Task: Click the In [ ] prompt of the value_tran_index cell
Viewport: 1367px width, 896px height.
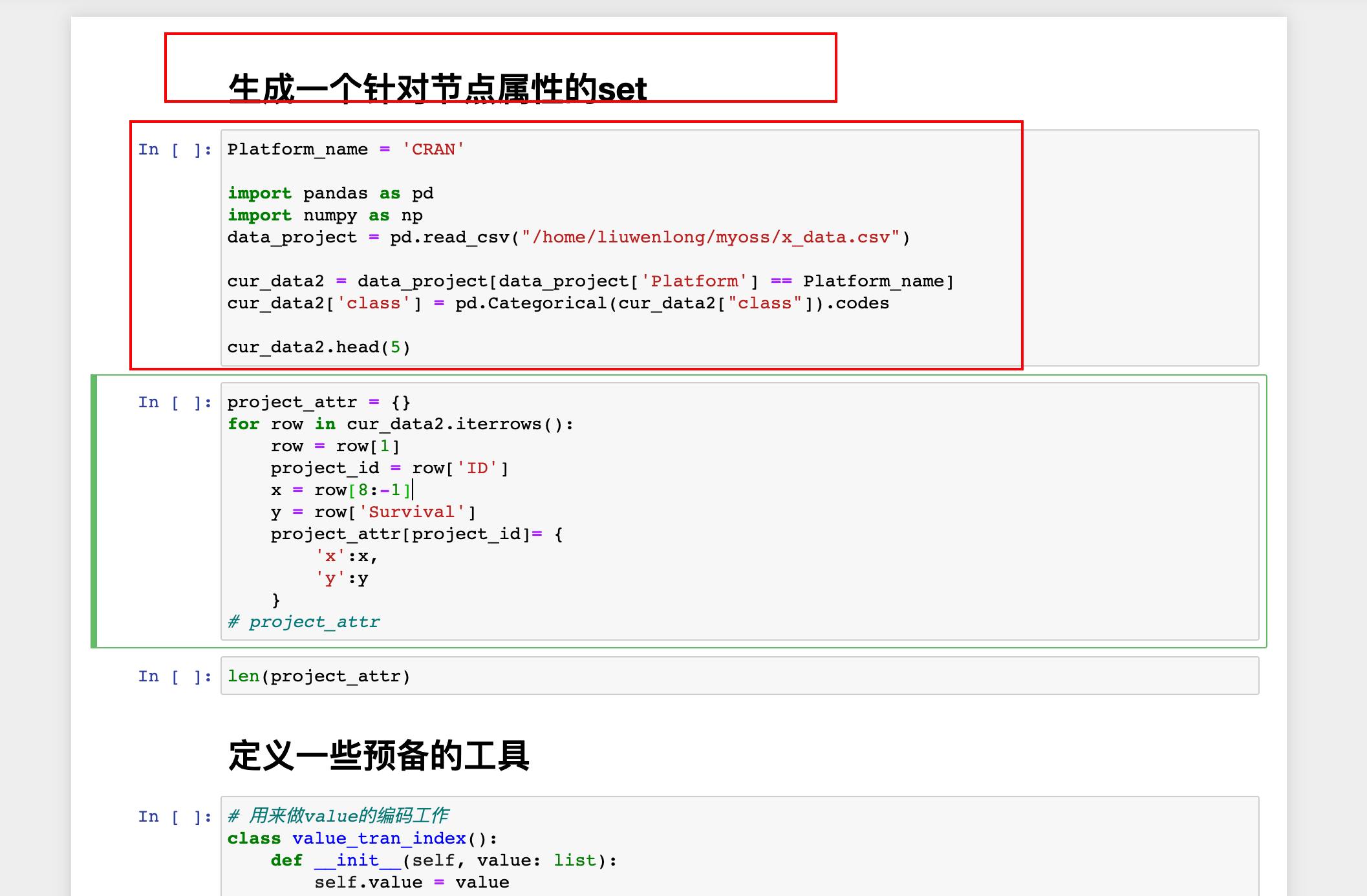Action: (175, 817)
